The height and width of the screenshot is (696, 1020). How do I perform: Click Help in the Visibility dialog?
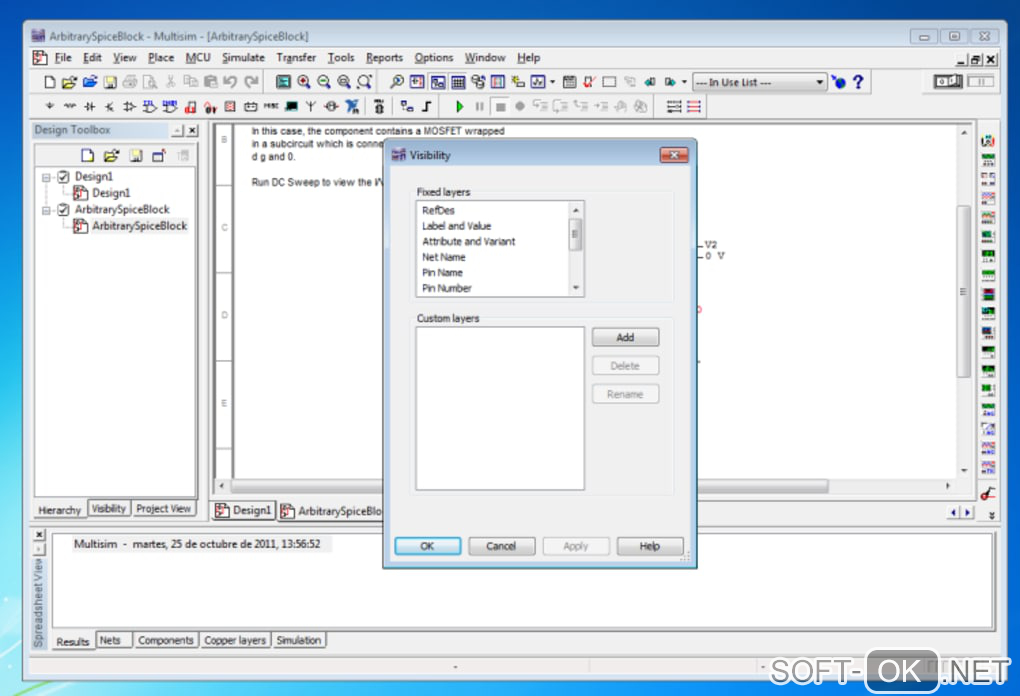tap(650, 546)
